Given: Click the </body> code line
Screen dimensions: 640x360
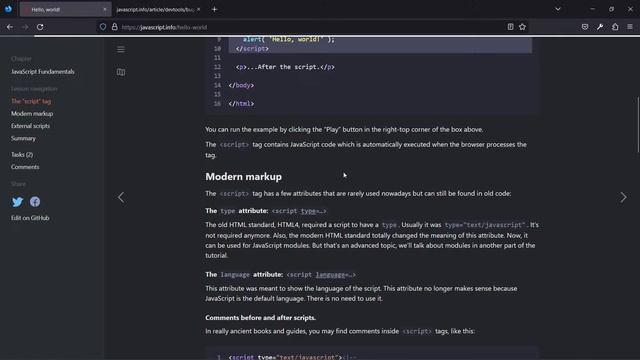Looking at the screenshot, I should point(241,85).
